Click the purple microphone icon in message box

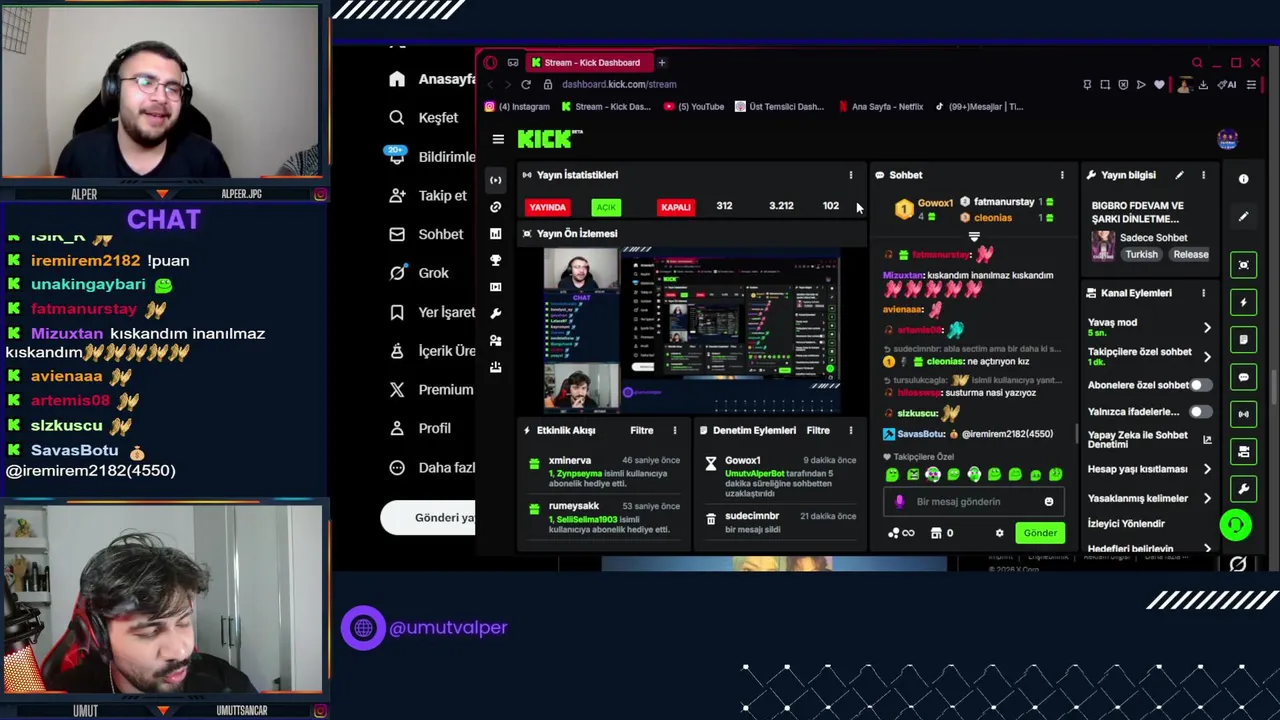[899, 502]
